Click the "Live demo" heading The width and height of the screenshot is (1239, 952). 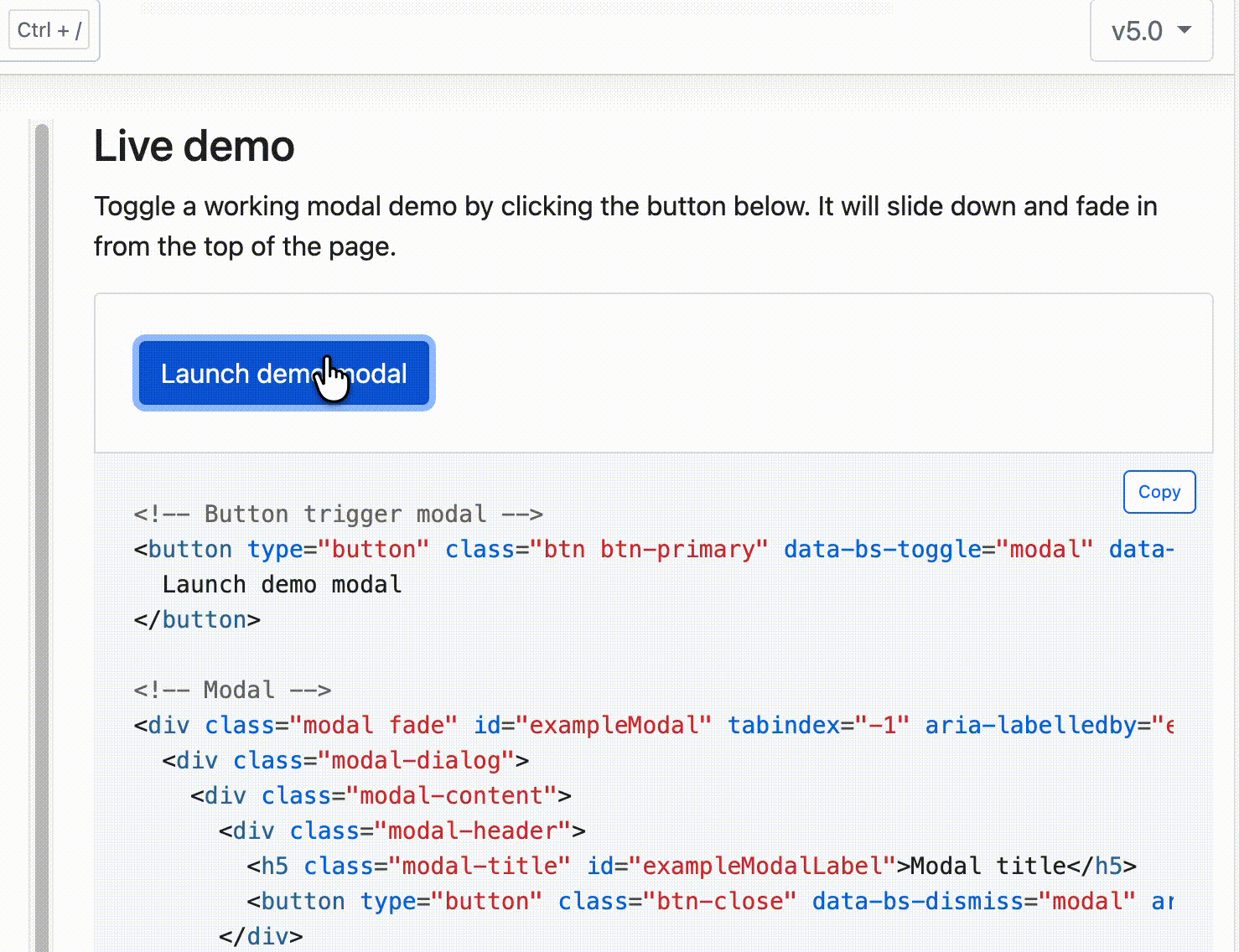click(x=194, y=146)
